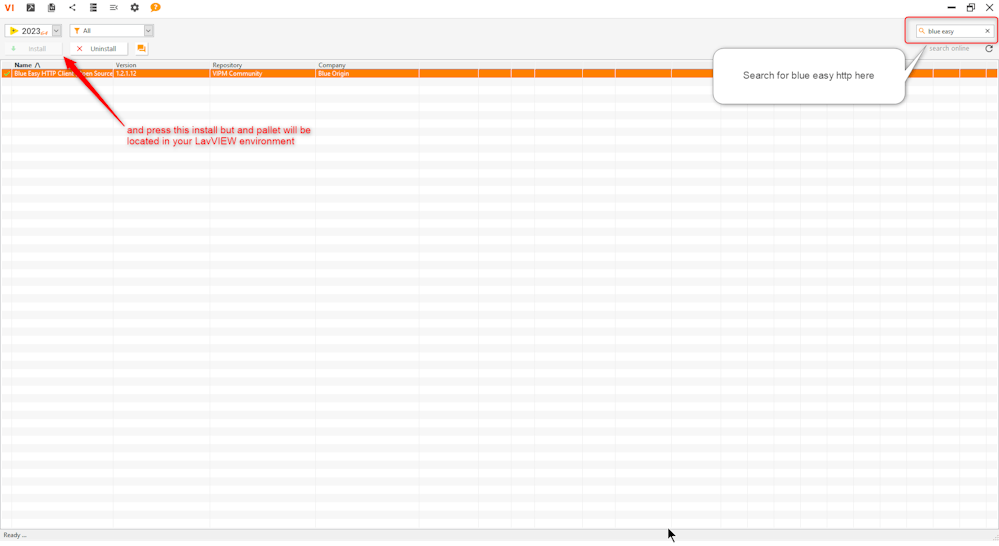Click the search online link
This screenshot has width=999, height=546.
(x=948, y=48)
